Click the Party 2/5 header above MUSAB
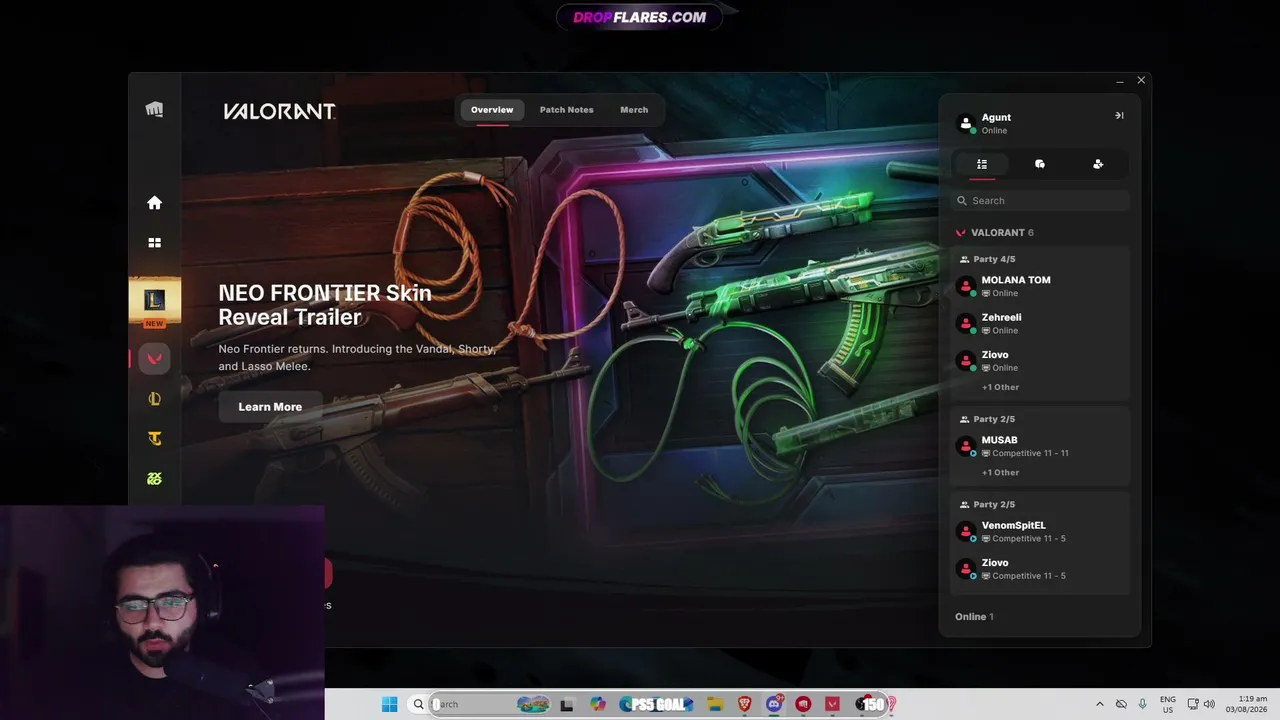The image size is (1280, 720). pos(987,419)
